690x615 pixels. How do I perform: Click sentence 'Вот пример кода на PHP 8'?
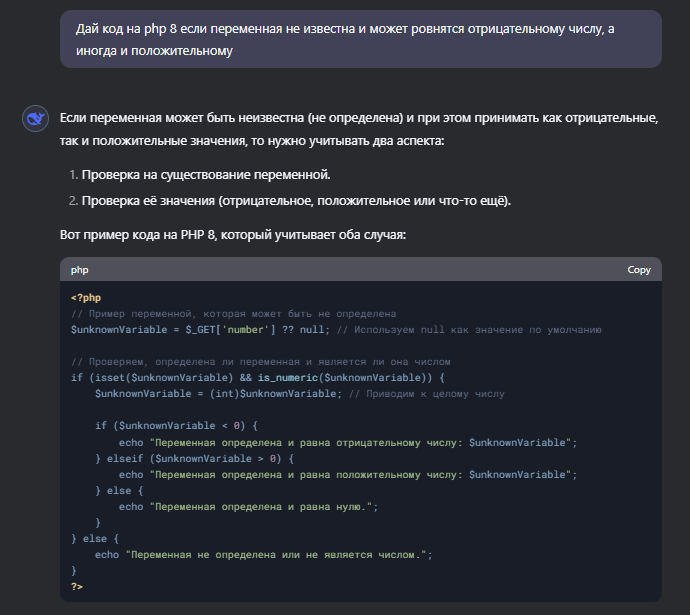(233, 234)
